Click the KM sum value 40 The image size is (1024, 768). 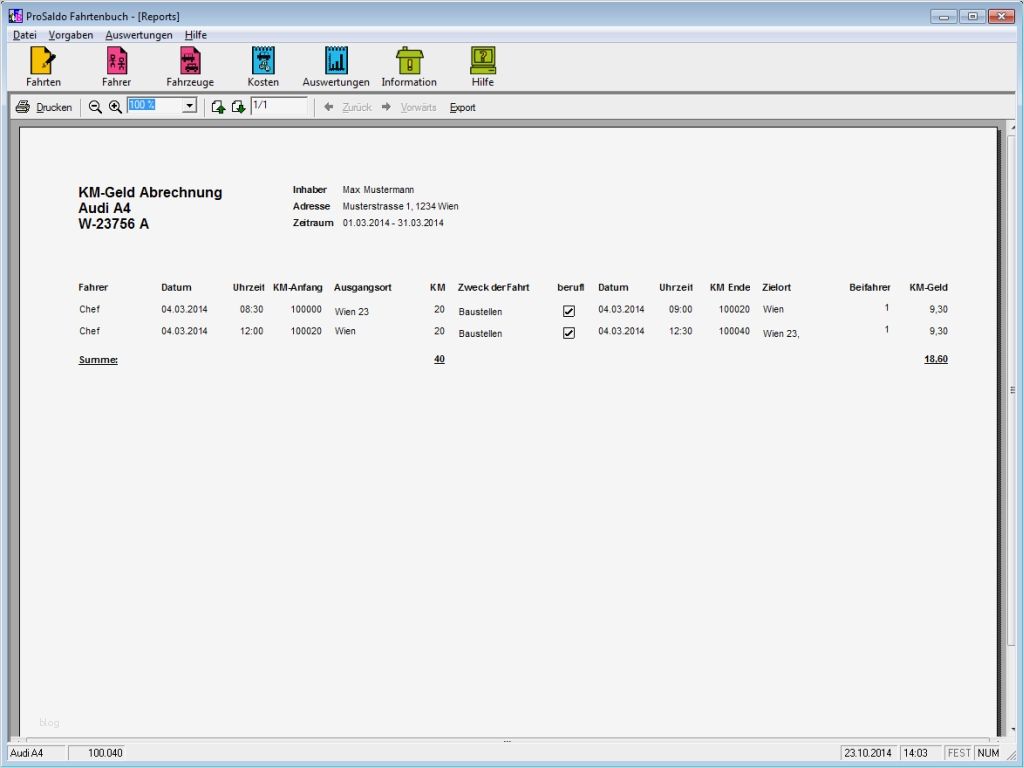pos(440,359)
